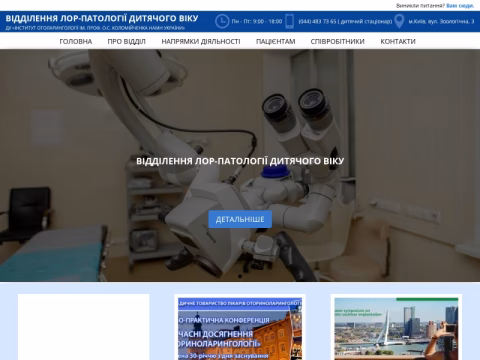Image resolution: width=480 pixels, height=360 pixels.
Task: Click the working hours text Пн - Пт: 9:00 - 18:00
Action: pyautogui.click(x=257, y=21)
